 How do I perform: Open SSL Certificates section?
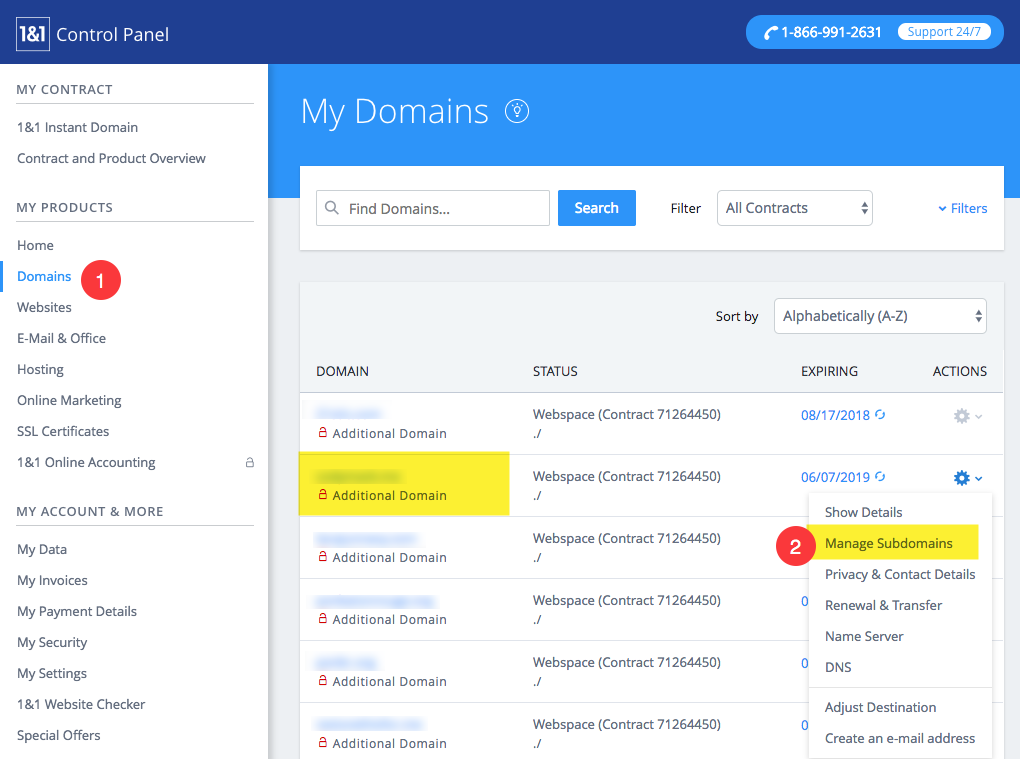(63, 431)
